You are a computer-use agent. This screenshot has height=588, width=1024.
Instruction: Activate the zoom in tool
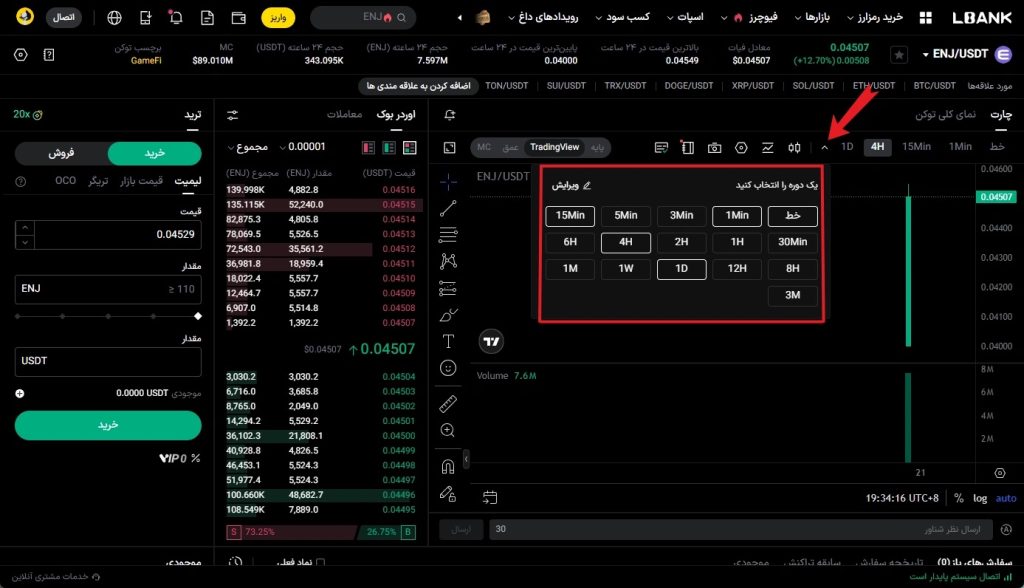coord(448,431)
